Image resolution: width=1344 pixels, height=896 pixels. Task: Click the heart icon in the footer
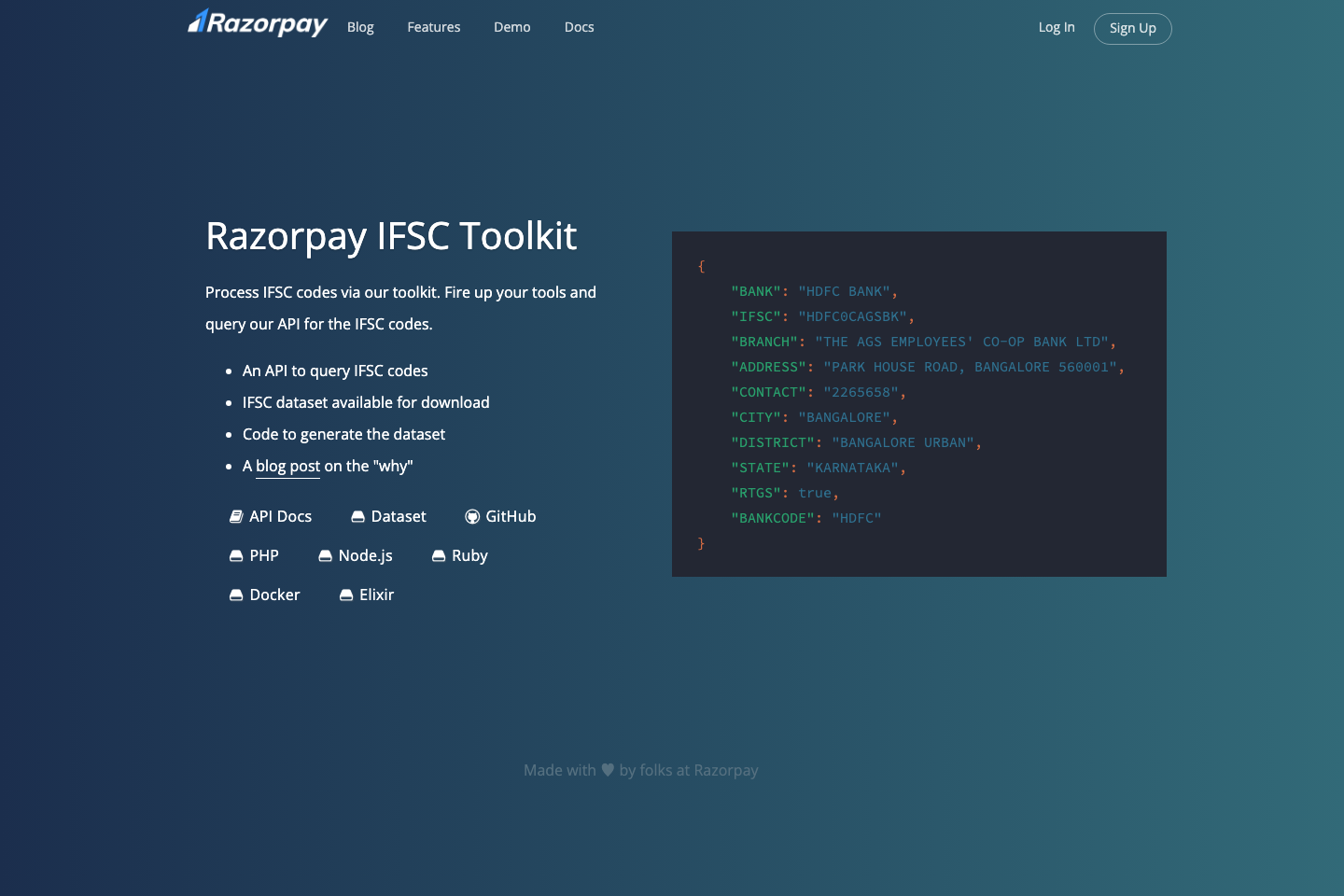click(607, 770)
